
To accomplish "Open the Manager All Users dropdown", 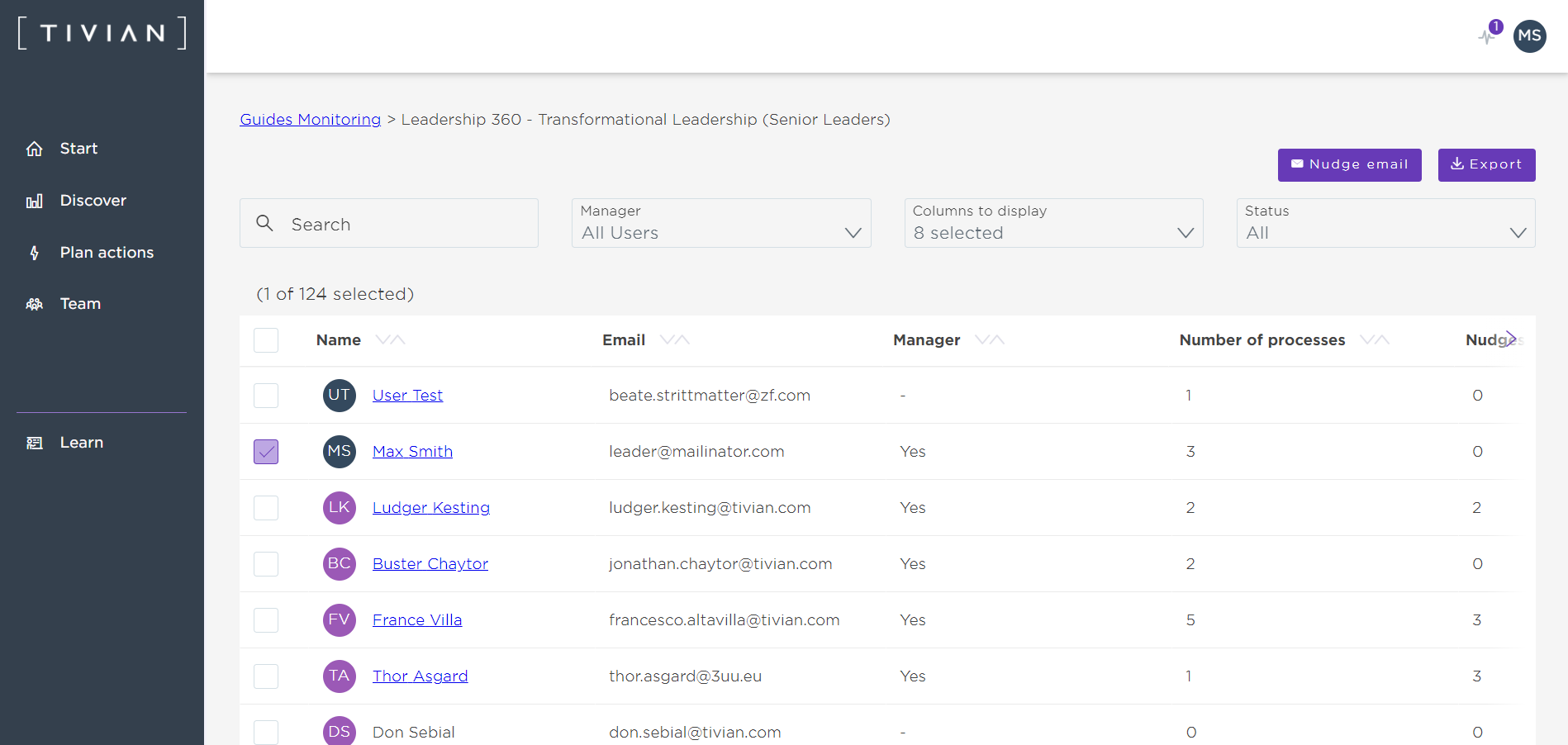I will click(x=721, y=223).
